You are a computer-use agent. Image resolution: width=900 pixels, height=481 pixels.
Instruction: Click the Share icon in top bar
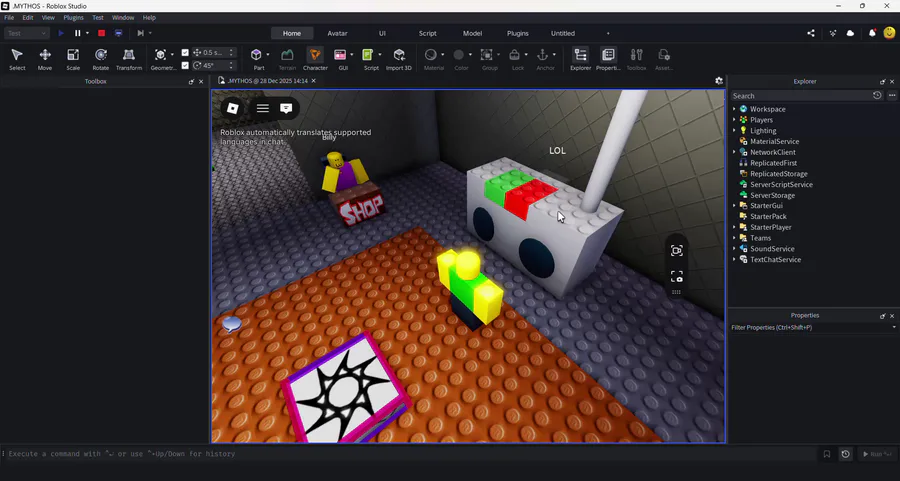coord(810,33)
